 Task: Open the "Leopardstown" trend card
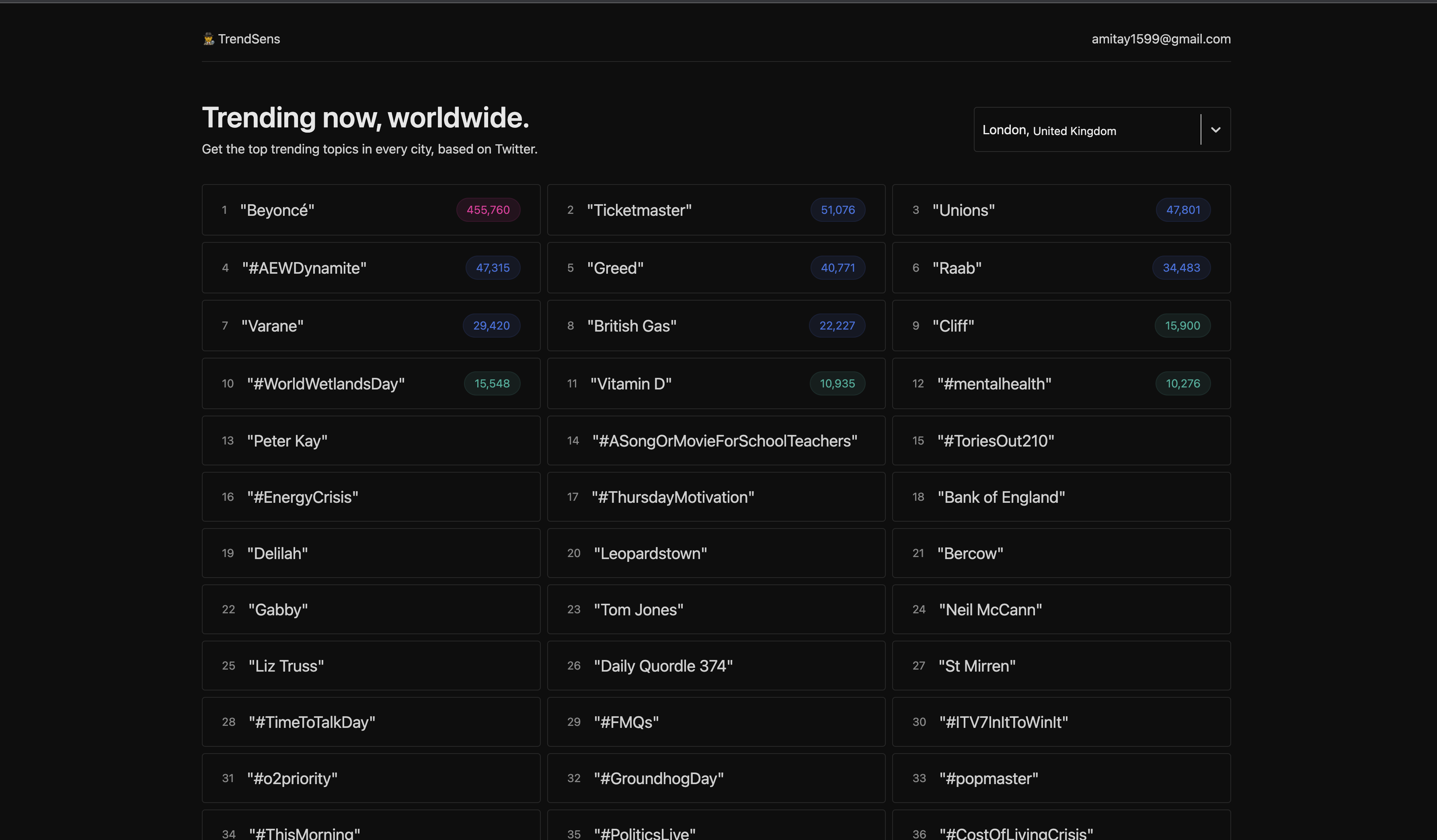[x=716, y=553]
